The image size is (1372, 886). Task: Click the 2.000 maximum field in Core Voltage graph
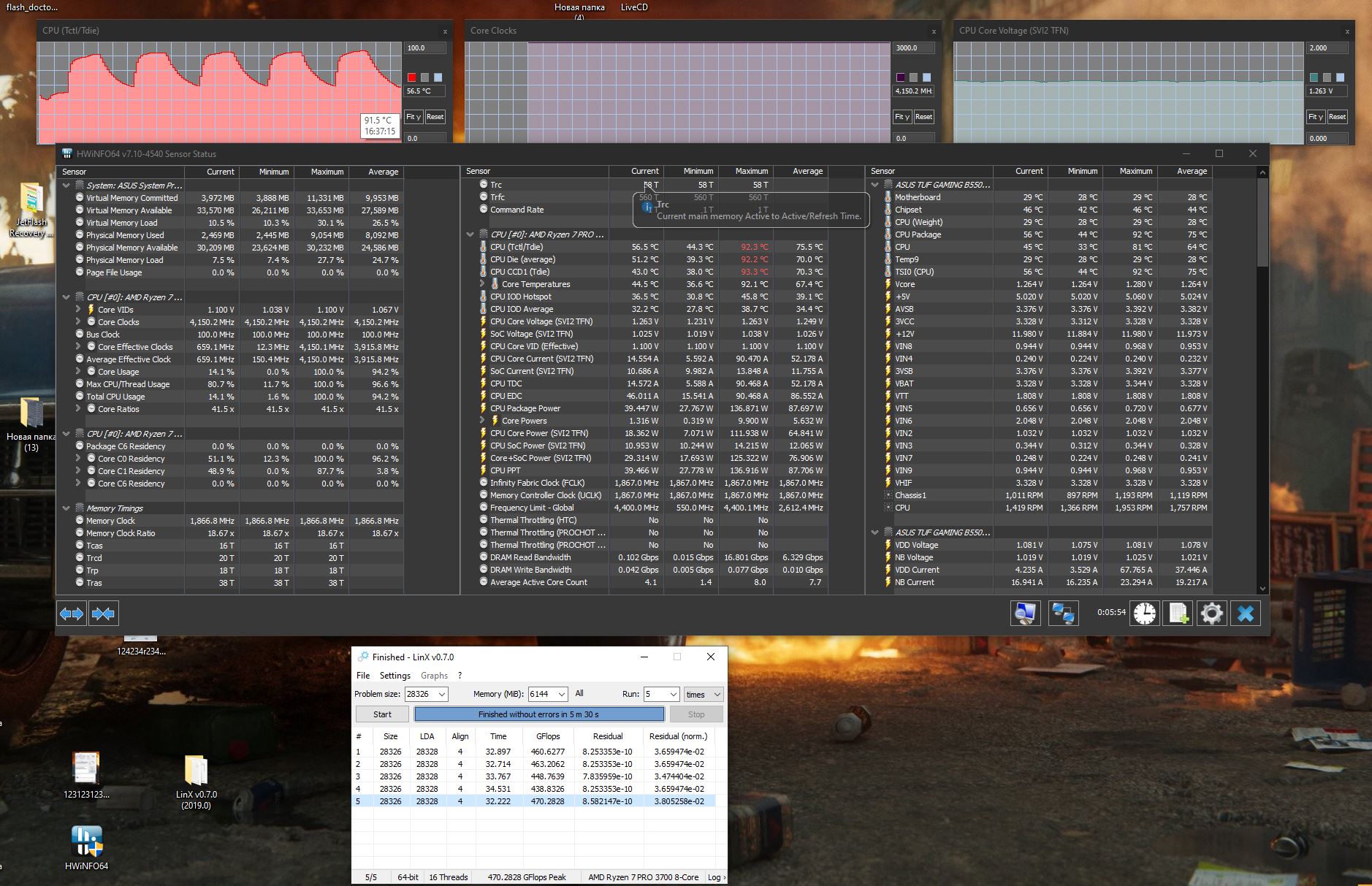pyautogui.click(x=1327, y=48)
